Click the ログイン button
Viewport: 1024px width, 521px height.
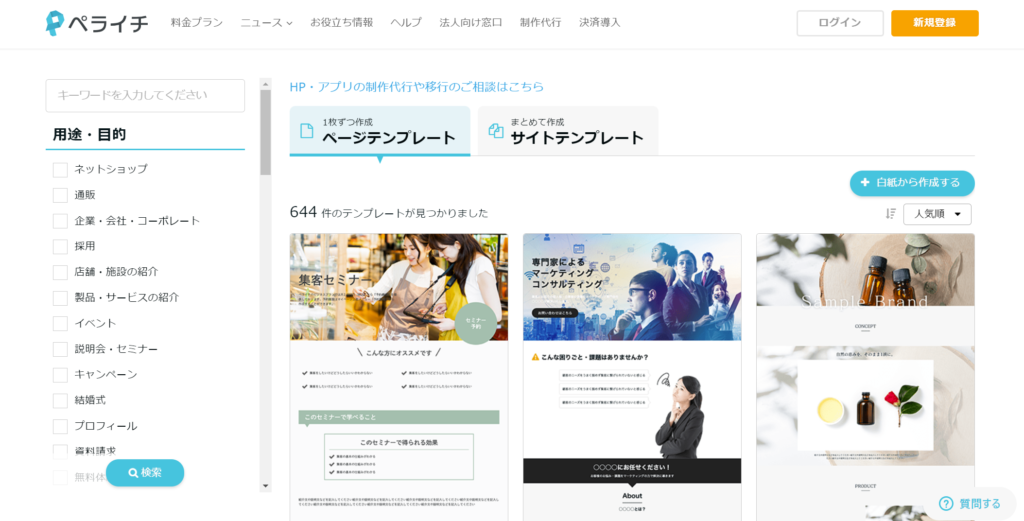point(839,23)
